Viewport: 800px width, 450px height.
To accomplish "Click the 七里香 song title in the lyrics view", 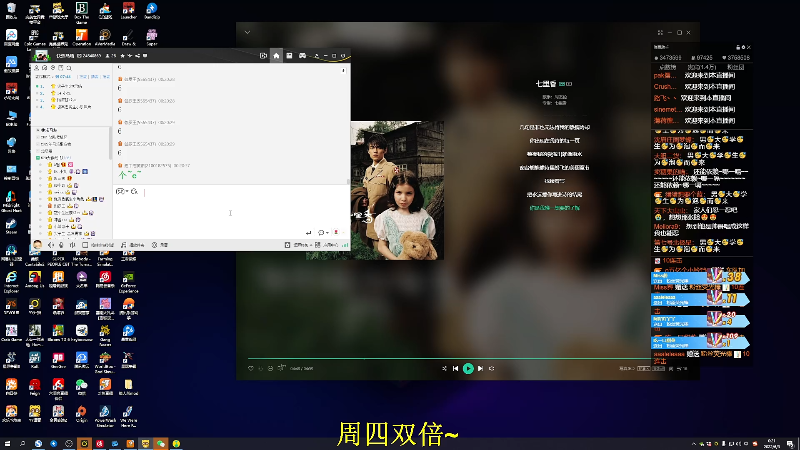I will click(x=545, y=84).
